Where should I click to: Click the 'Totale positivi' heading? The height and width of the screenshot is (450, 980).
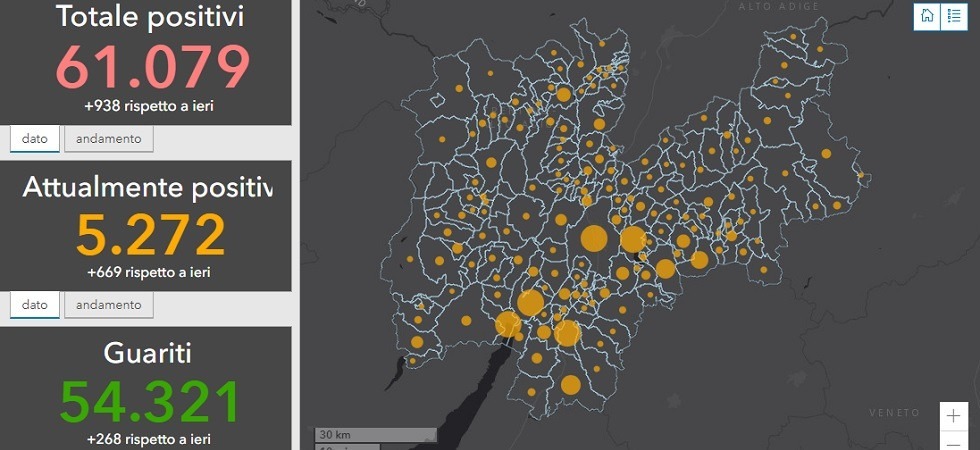(x=149, y=16)
